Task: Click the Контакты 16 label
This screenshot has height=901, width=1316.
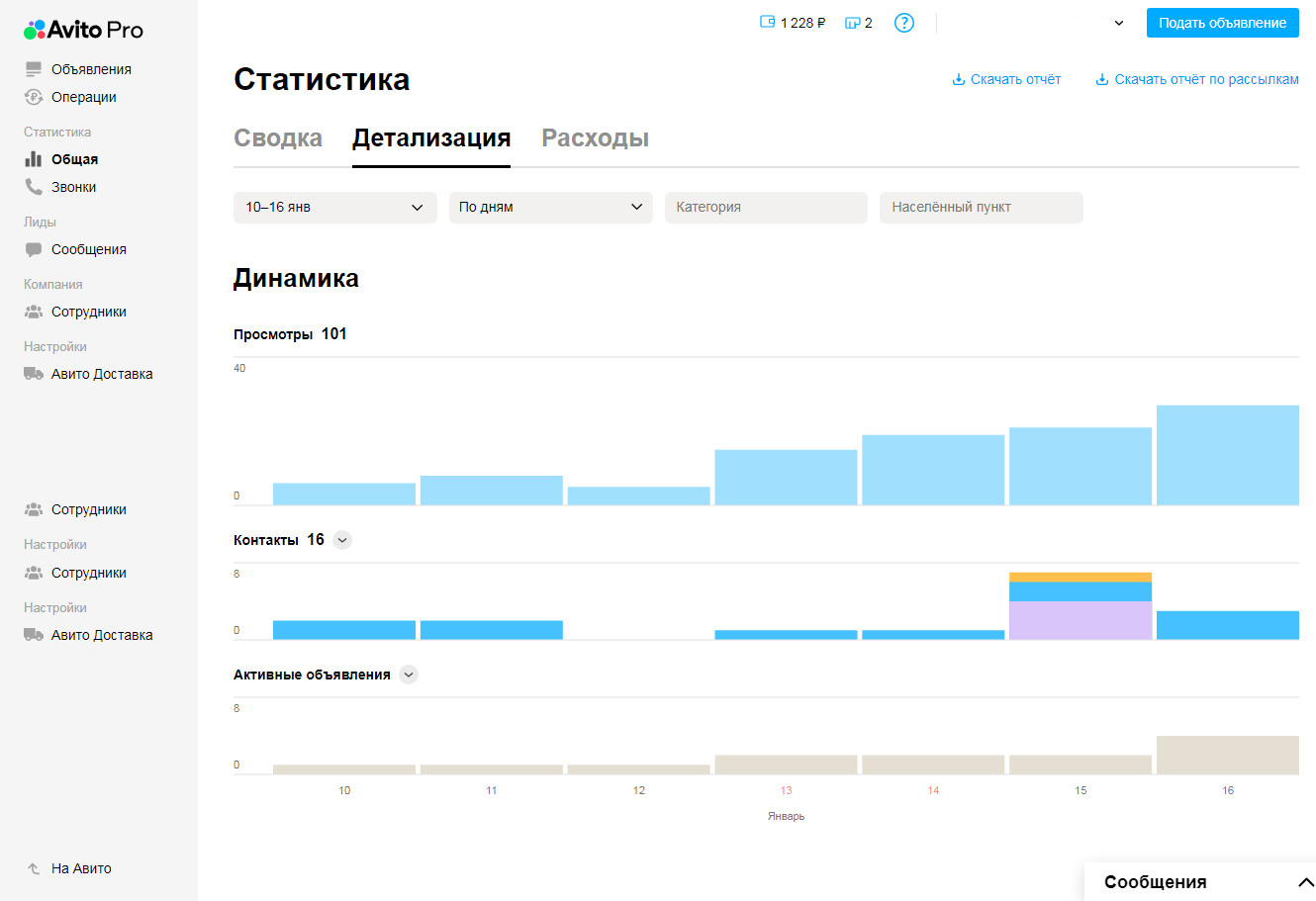Action: (x=279, y=540)
